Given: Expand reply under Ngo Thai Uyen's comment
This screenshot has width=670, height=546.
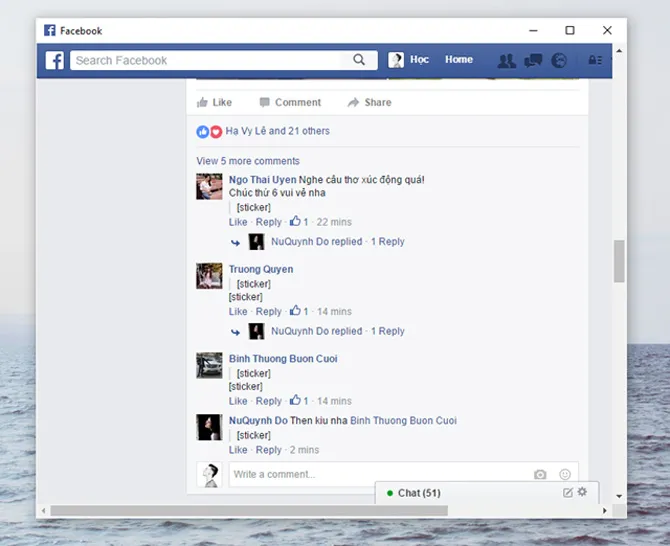Looking at the screenshot, I should tap(338, 242).
